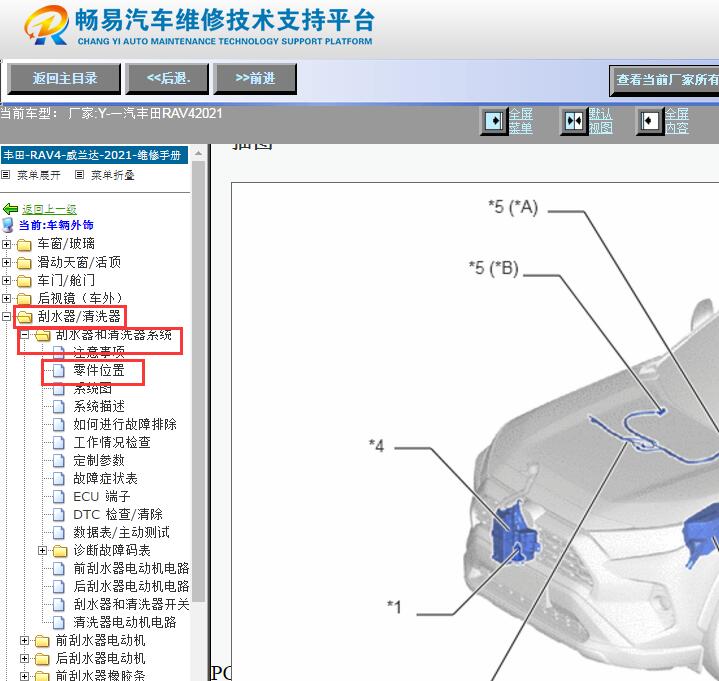Viewport: 719px width, 681px height.
Task: Click the 清洗器电动机电路 document icon
Action: (x=58, y=623)
